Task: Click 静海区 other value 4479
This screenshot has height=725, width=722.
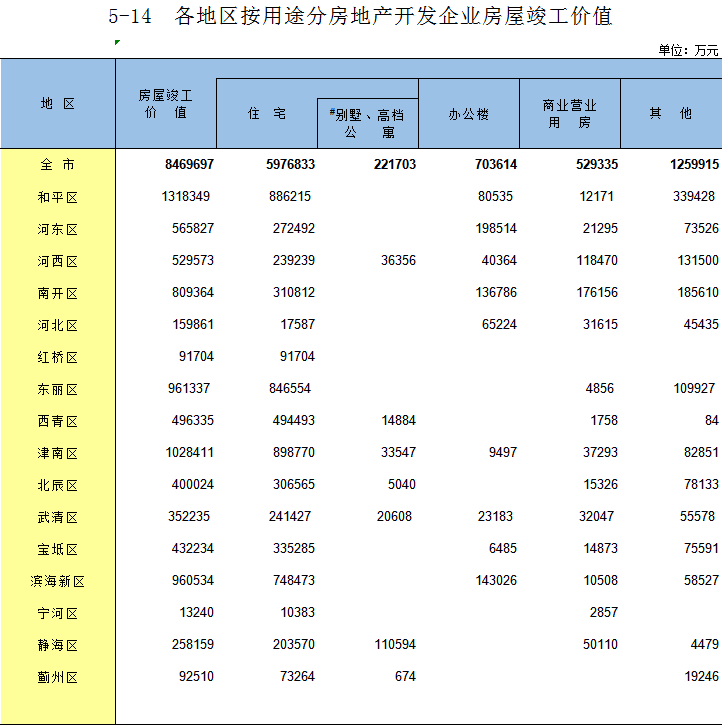Action: tap(705, 644)
